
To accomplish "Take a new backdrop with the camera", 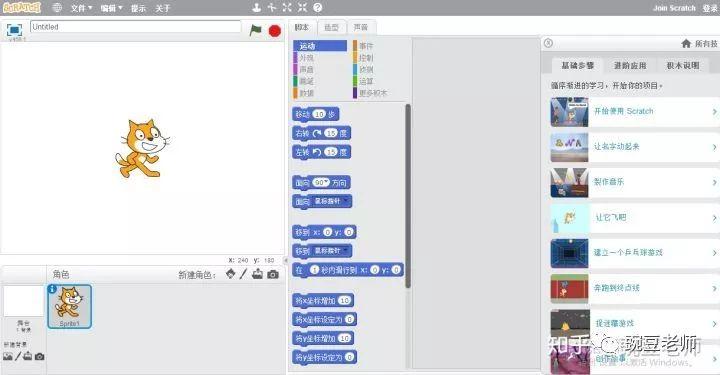I will pyautogui.click(x=39, y=356).
